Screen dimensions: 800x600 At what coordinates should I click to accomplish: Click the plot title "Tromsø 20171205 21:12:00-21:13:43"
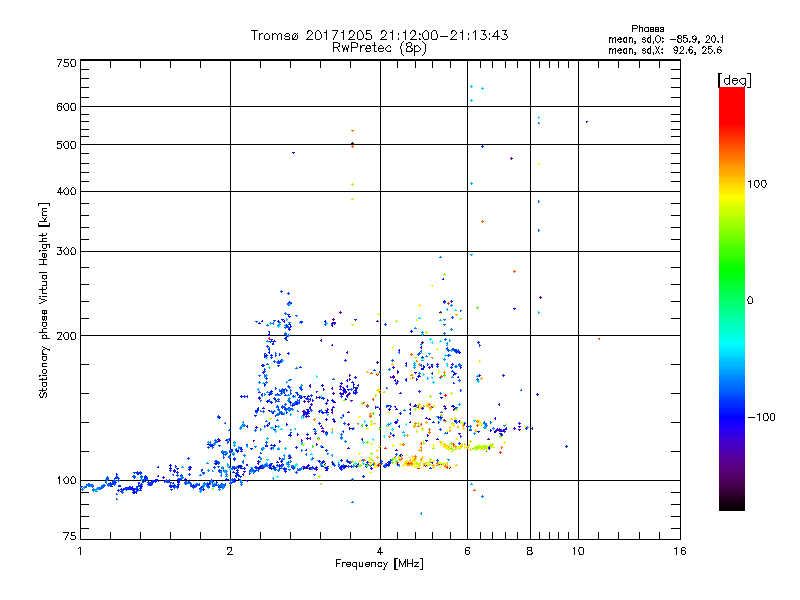tap(379, 35)
